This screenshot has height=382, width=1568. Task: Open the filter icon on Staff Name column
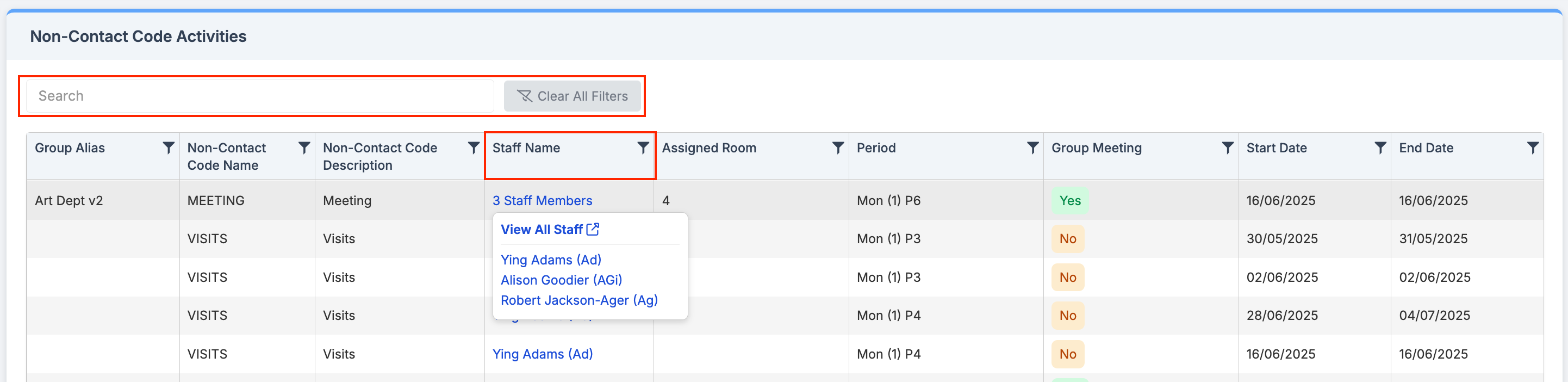coord(642,147)
